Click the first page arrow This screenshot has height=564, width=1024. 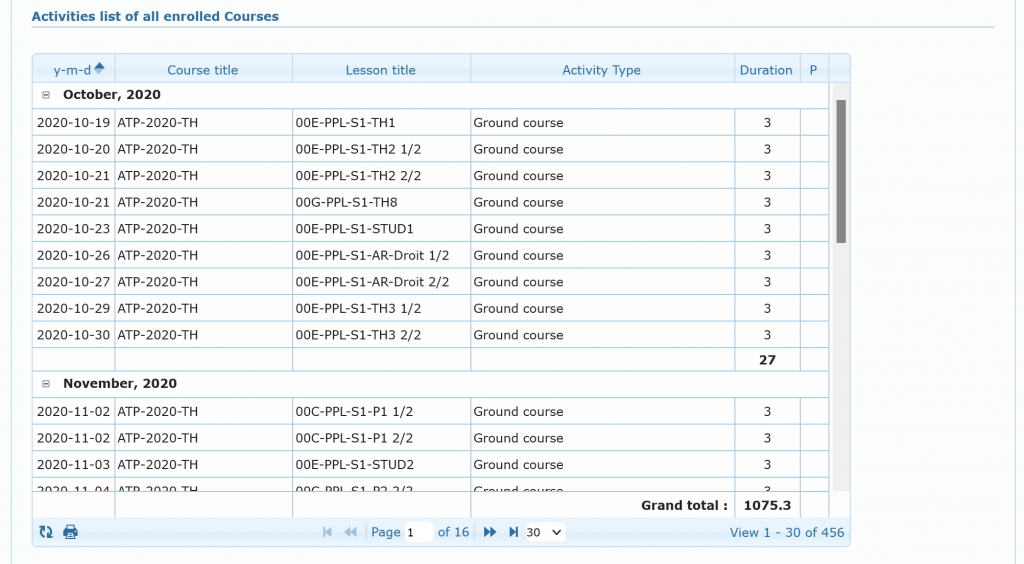coord(327,532)
